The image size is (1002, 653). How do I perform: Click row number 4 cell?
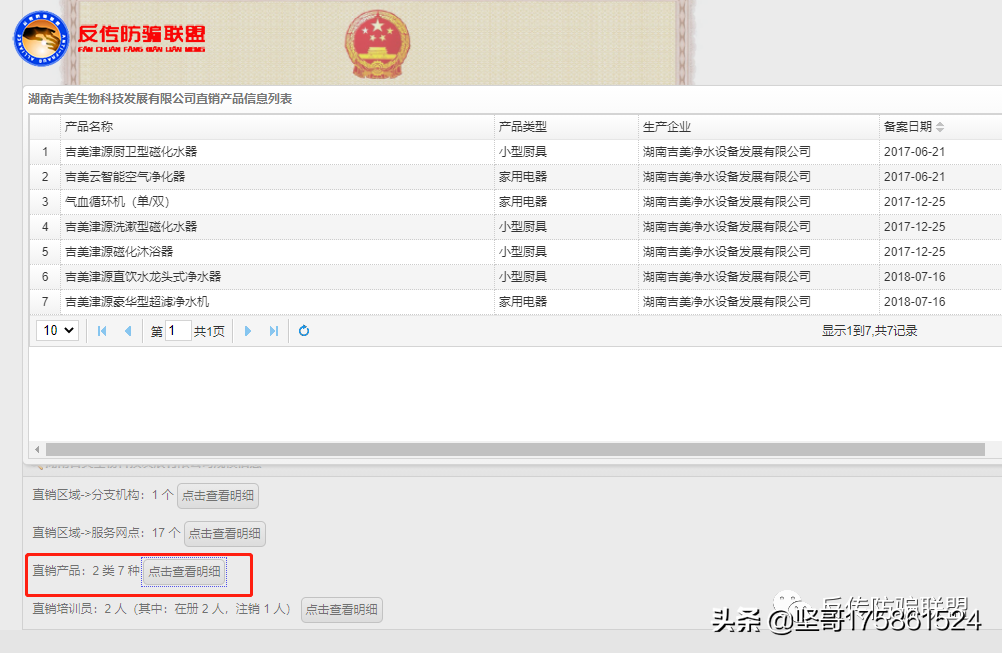(x=45, y=227)
